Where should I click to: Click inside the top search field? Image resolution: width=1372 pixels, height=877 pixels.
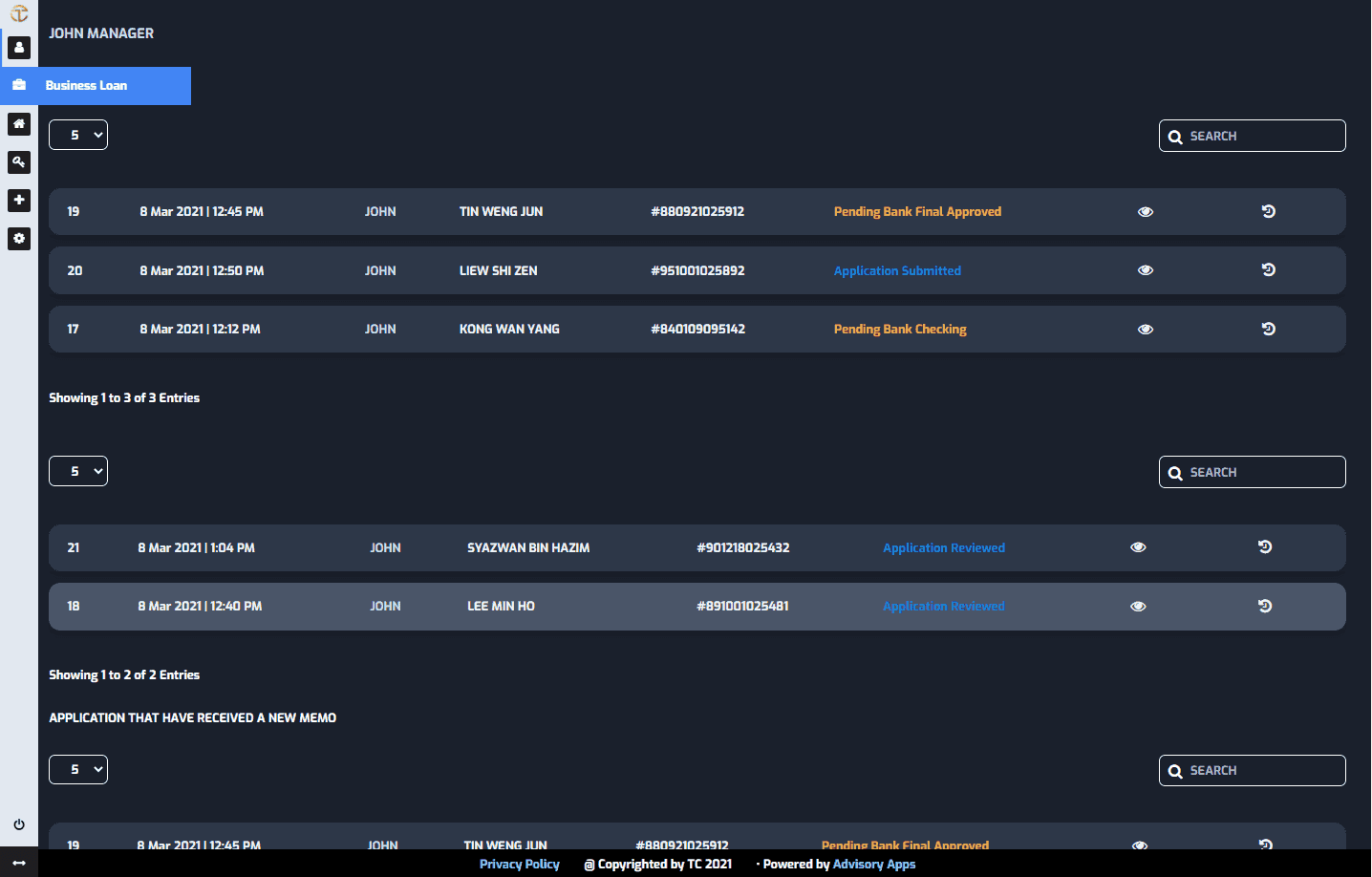(x=1252, y=135)
